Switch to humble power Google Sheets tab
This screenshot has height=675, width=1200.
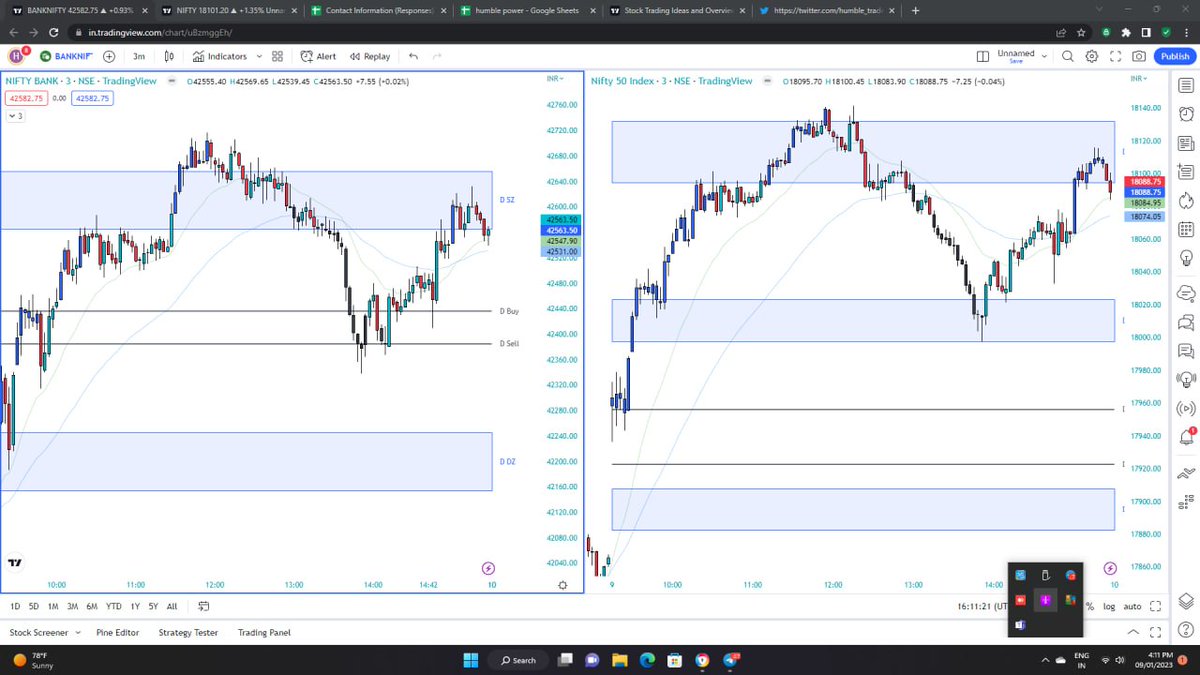pos(529,10)
